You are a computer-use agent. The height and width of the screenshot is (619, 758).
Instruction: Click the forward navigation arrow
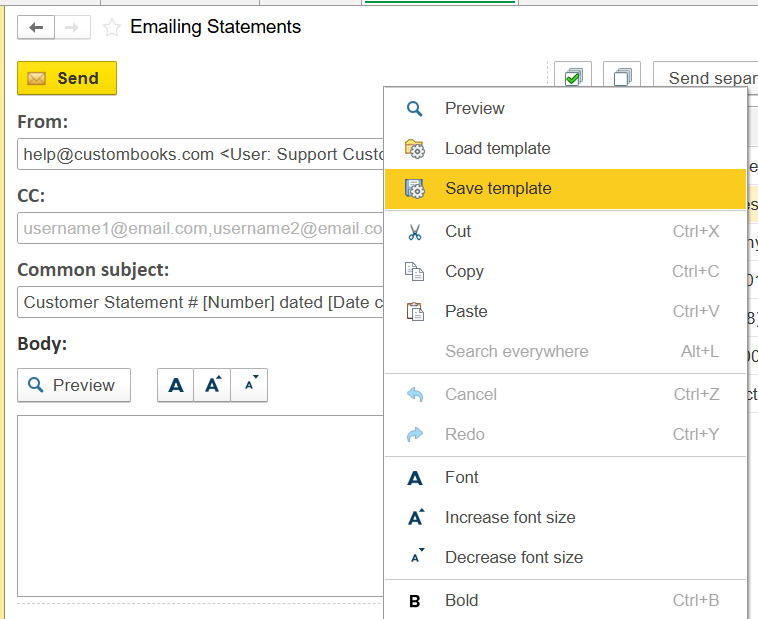72,28
